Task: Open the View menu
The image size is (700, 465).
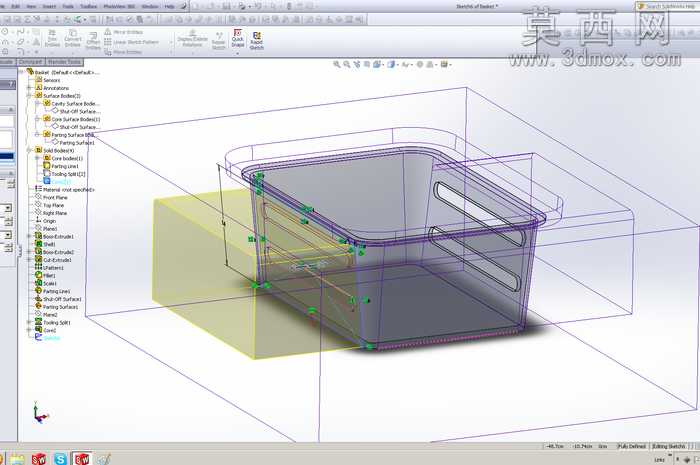Action: [31, 6]
